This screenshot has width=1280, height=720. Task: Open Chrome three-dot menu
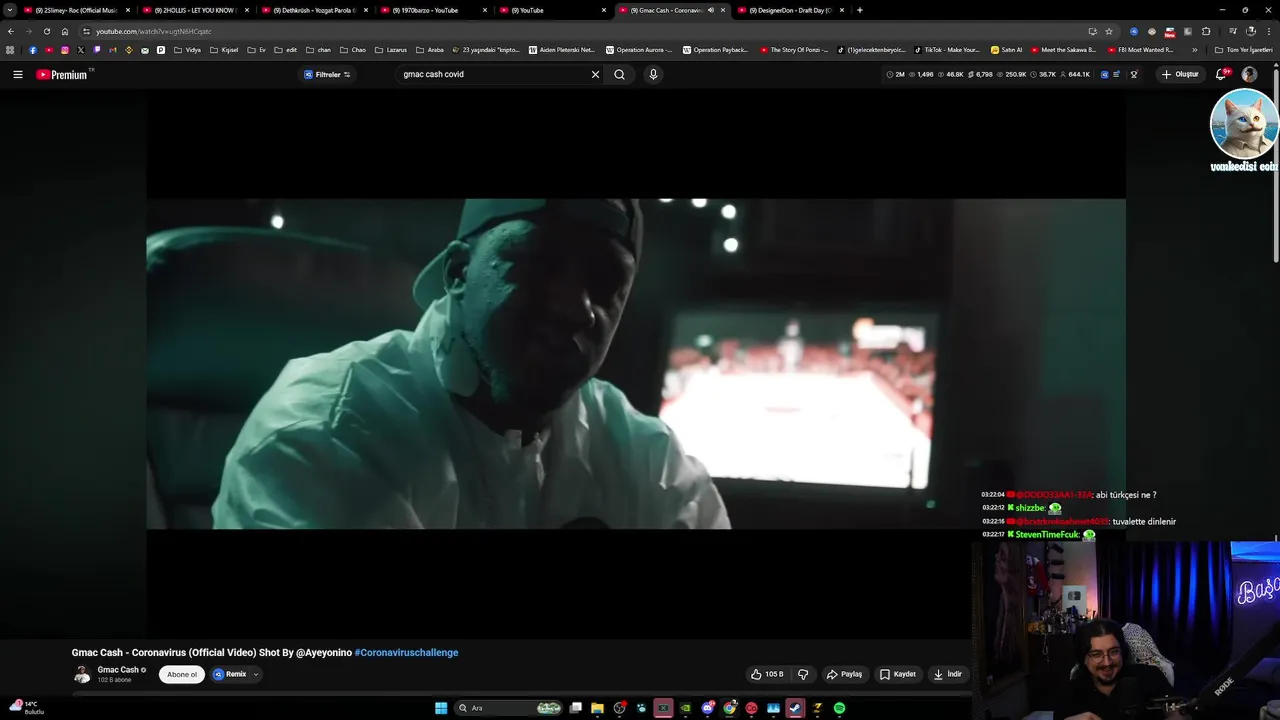coord(1268,31)
